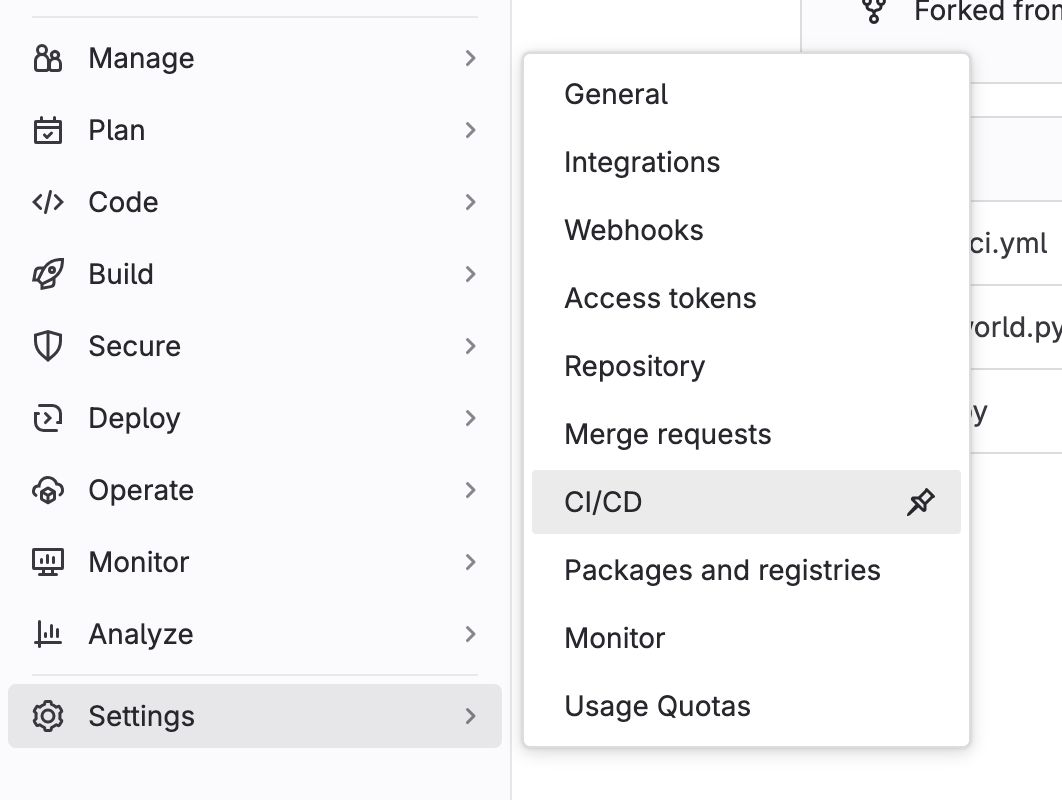Select Integrations in the Settings flyout
This screenshot has height=800, width=1062.
click(x=642, y=163)
